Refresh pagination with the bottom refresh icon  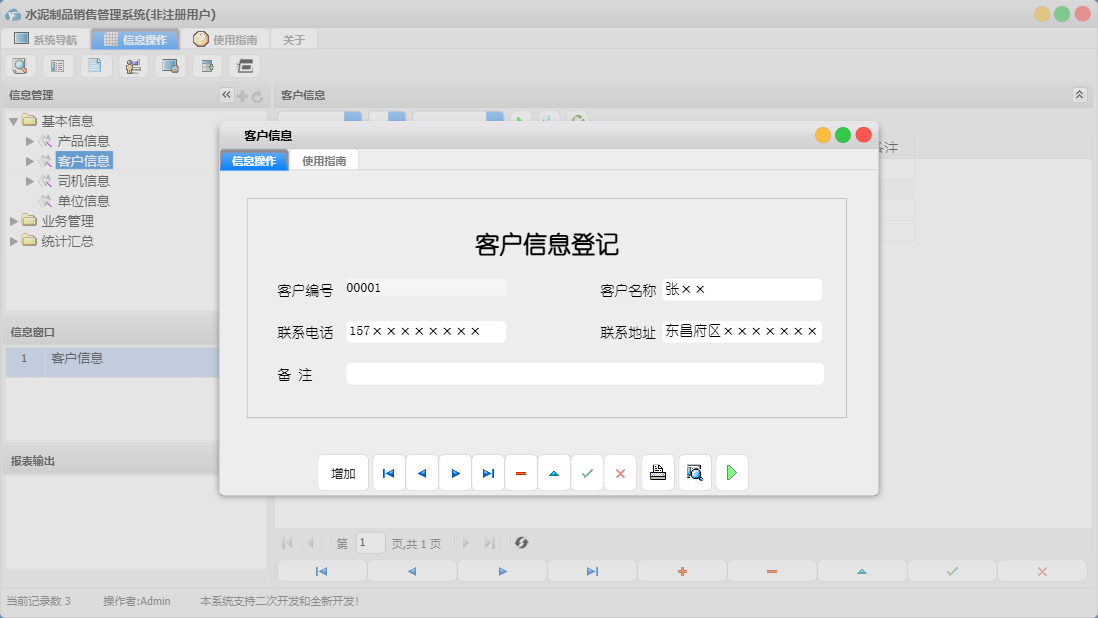coord(521,543)
